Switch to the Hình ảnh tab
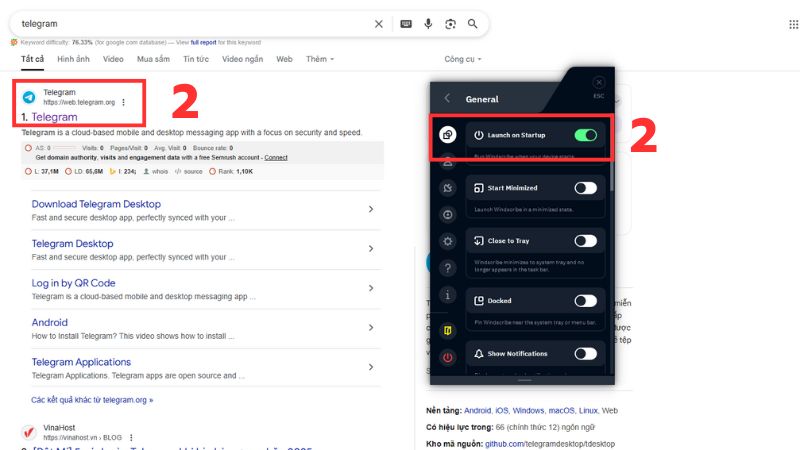 (73, 59)
